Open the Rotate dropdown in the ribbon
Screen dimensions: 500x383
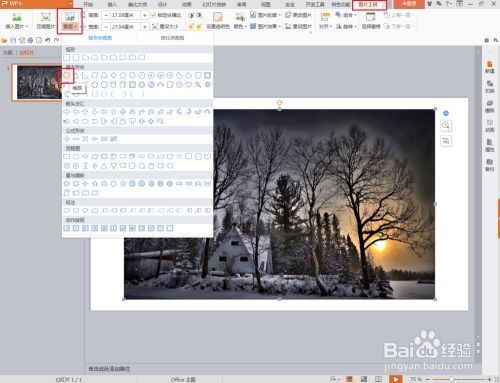pyautogui.click(x=347, y=26)
